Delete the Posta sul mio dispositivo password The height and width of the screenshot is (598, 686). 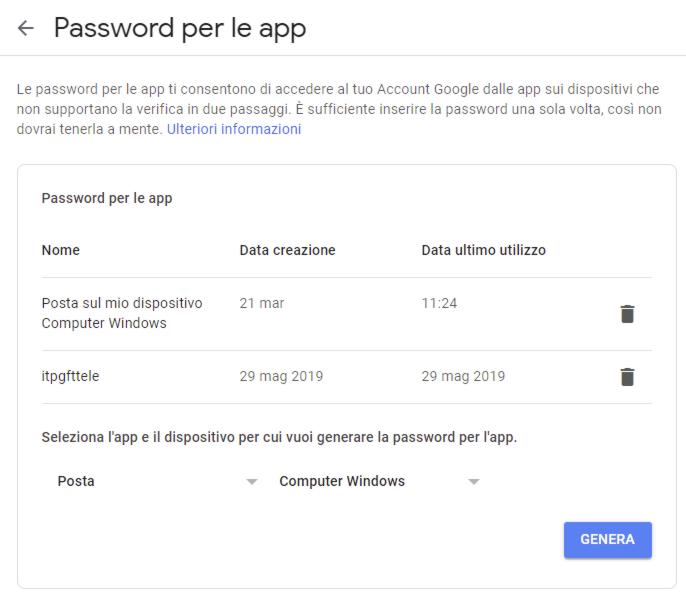pyautogui.click(x=627, y=314)
